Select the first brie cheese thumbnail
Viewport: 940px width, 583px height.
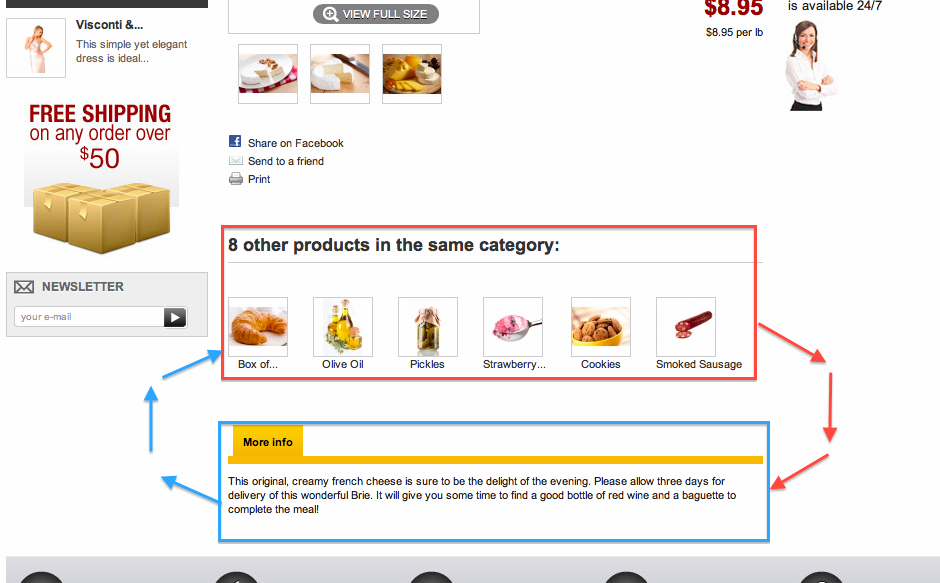[268, 74]
